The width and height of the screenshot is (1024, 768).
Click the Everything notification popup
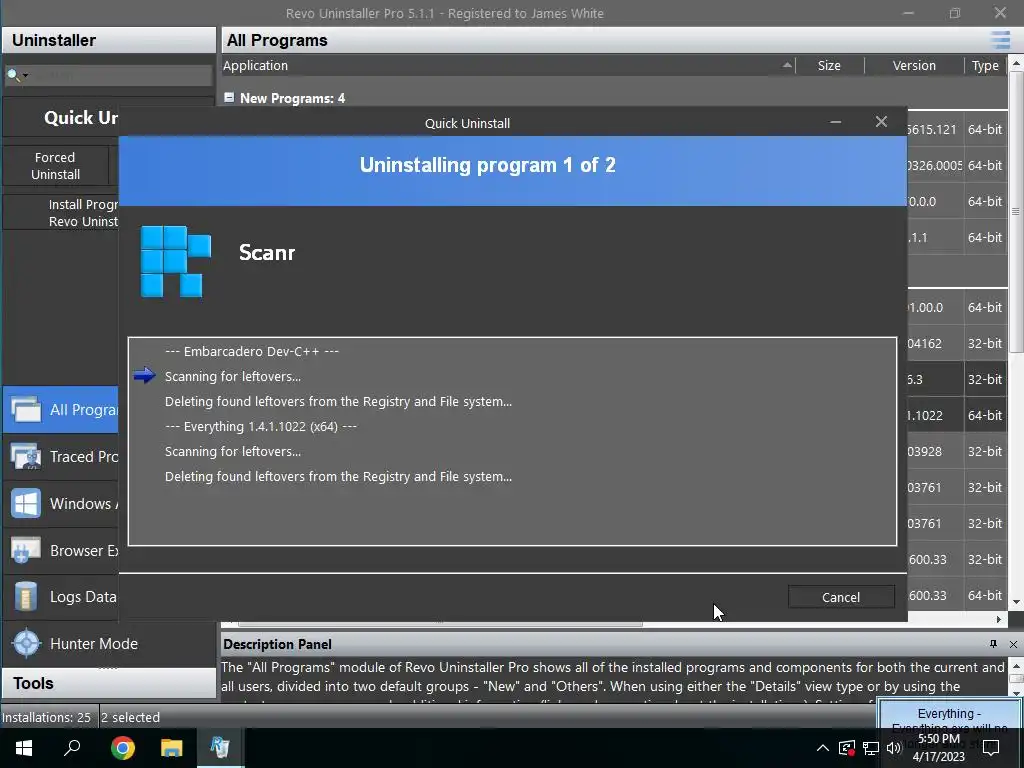pyautogui.click(x=949, y=715)
